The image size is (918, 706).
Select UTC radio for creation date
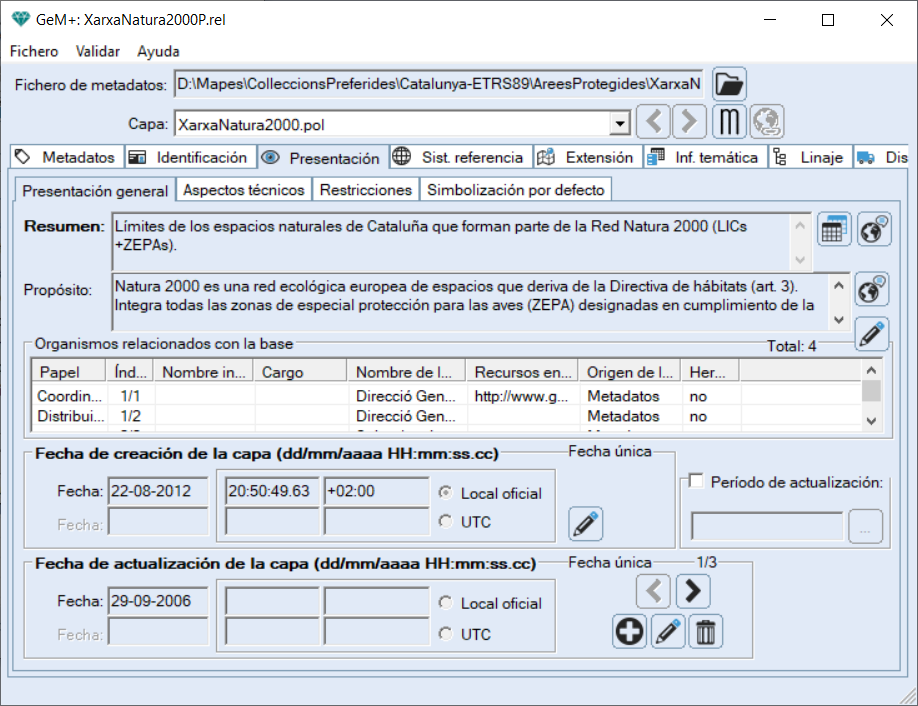(x=446, y=521)
